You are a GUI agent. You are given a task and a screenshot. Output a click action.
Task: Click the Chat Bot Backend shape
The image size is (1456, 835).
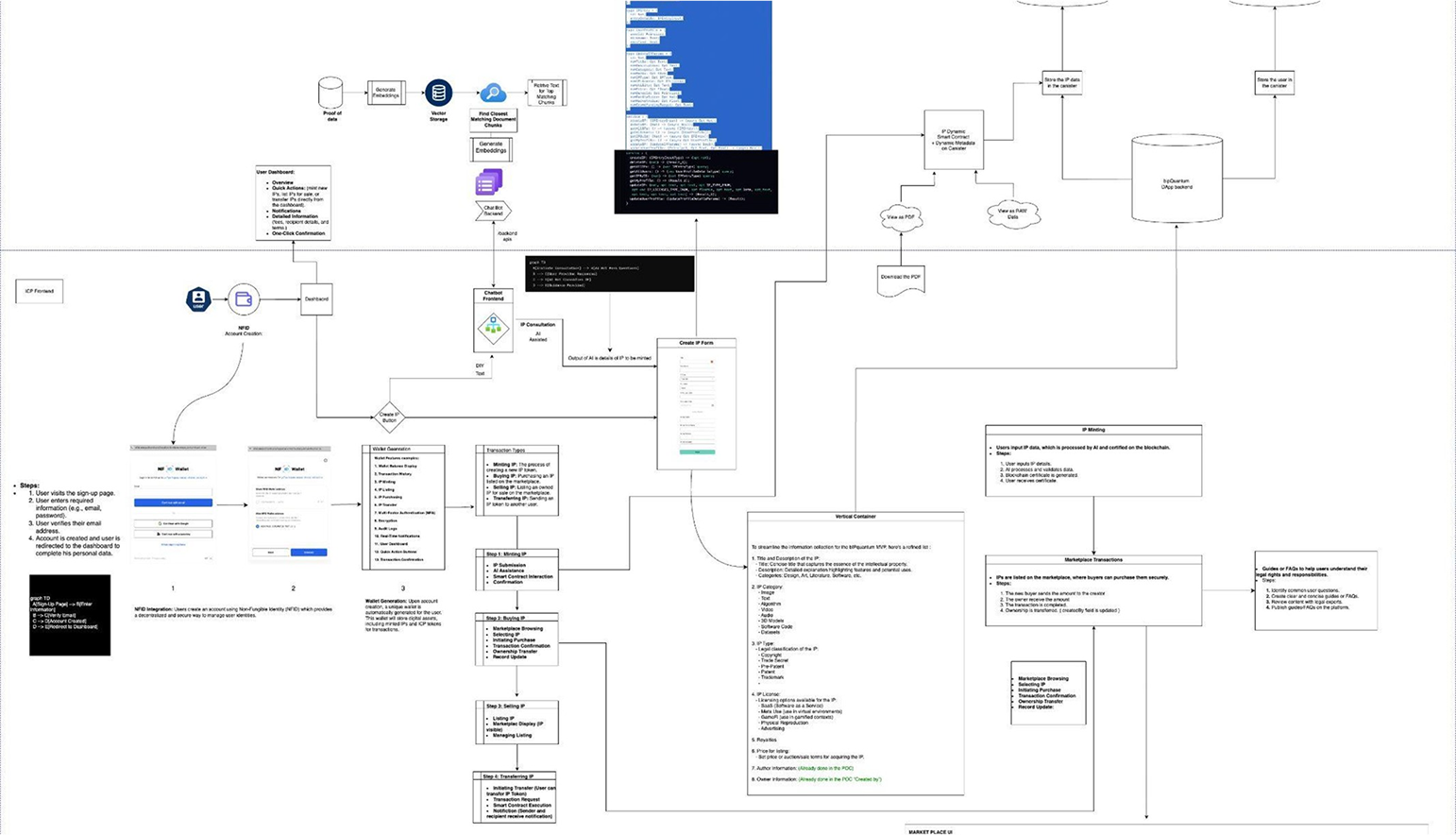click(x=493, y=211)
